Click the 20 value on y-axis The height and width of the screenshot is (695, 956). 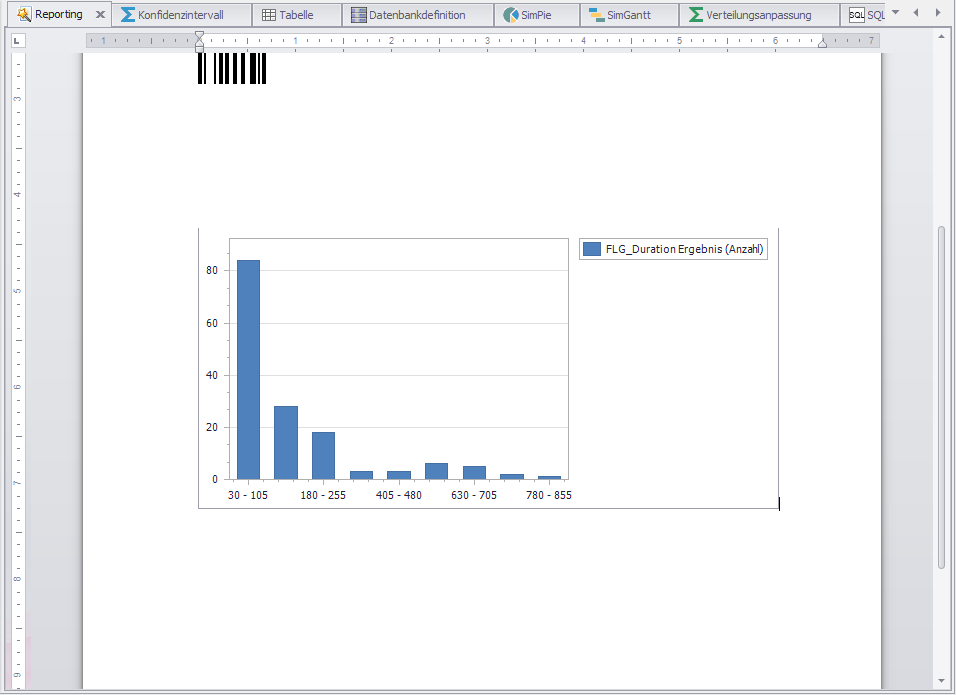(212, 427)
